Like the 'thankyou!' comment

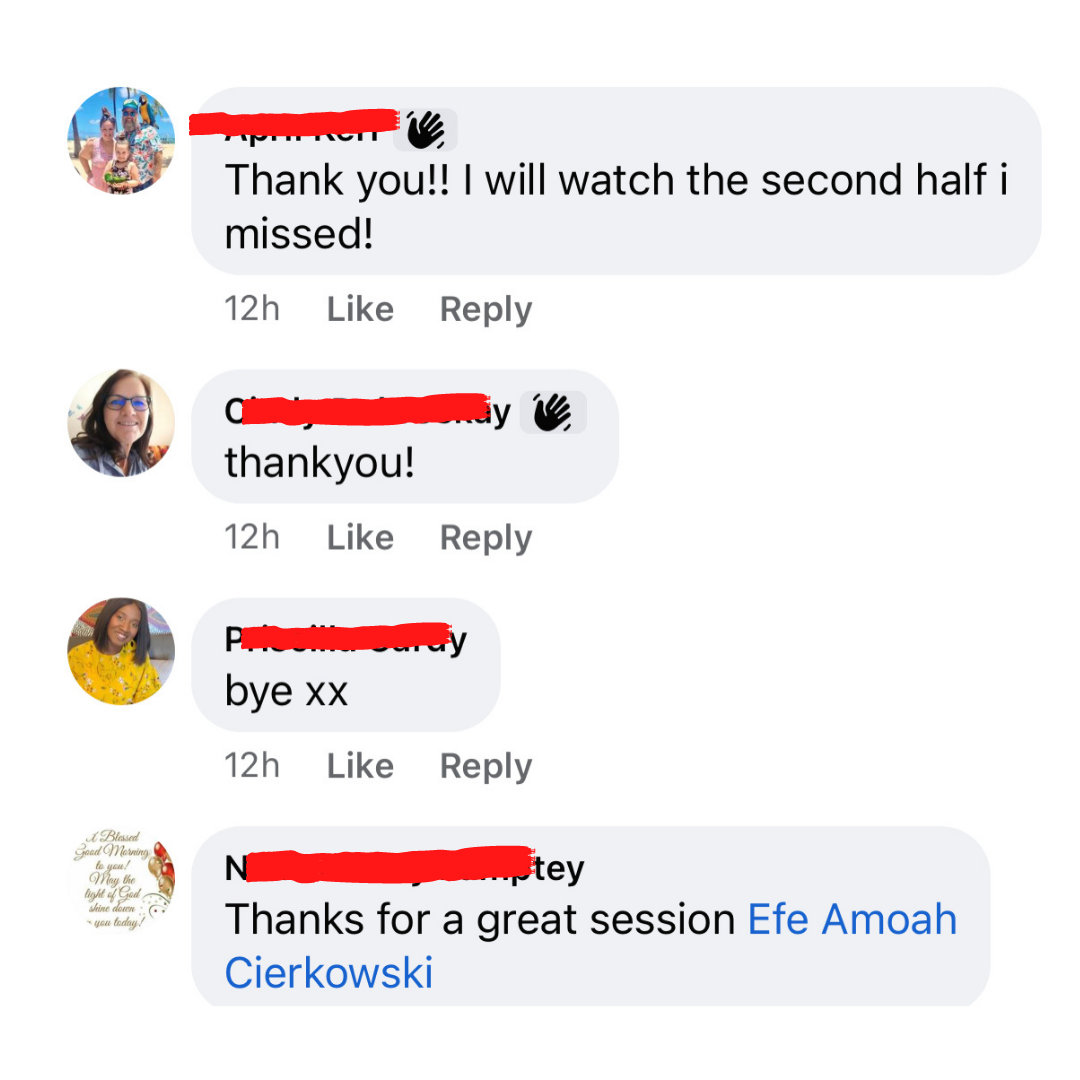(x=360, y=537)
